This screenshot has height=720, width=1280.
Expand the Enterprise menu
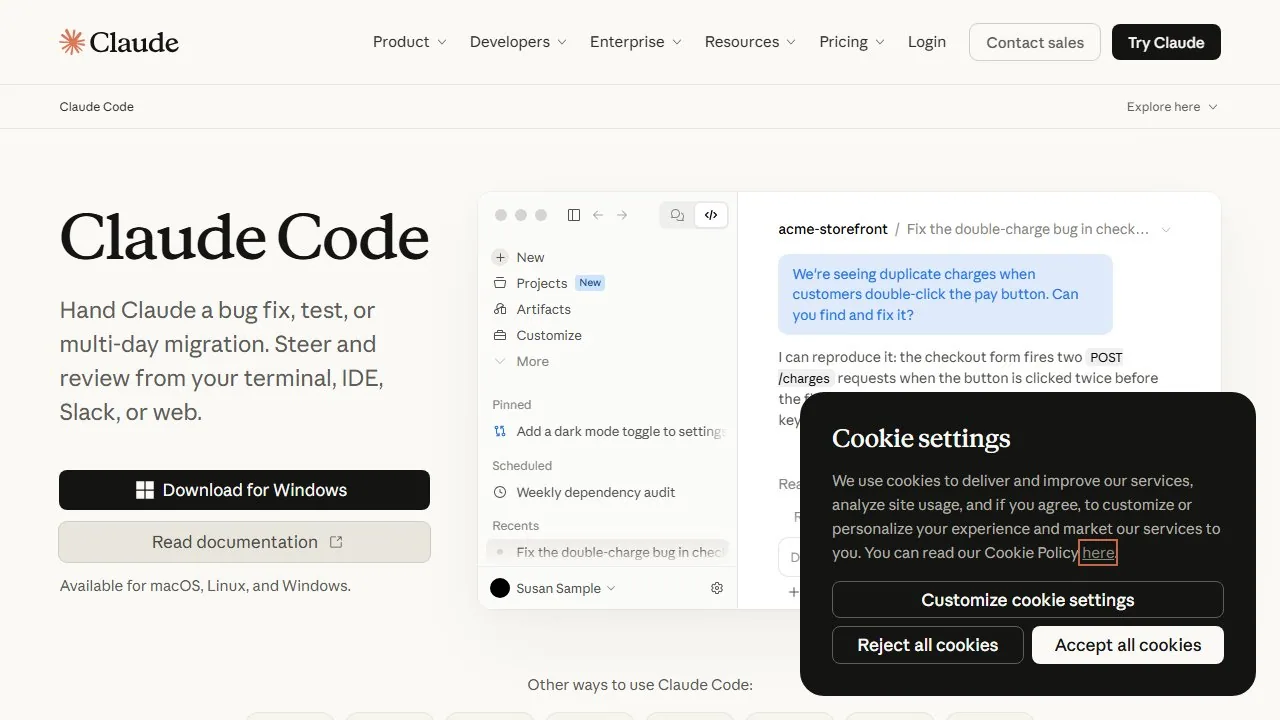[636, 42]
